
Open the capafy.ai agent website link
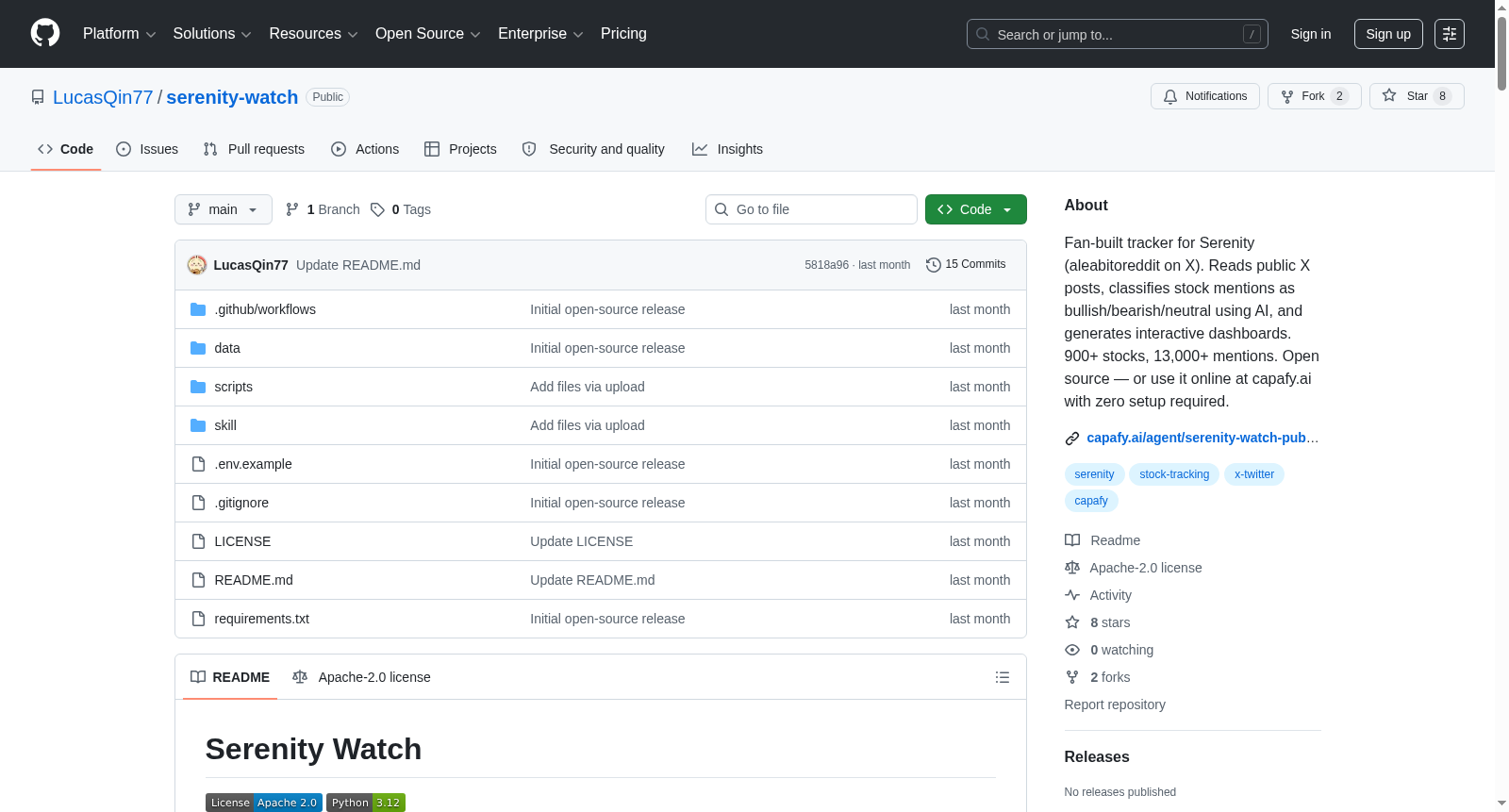(1202, 438)
